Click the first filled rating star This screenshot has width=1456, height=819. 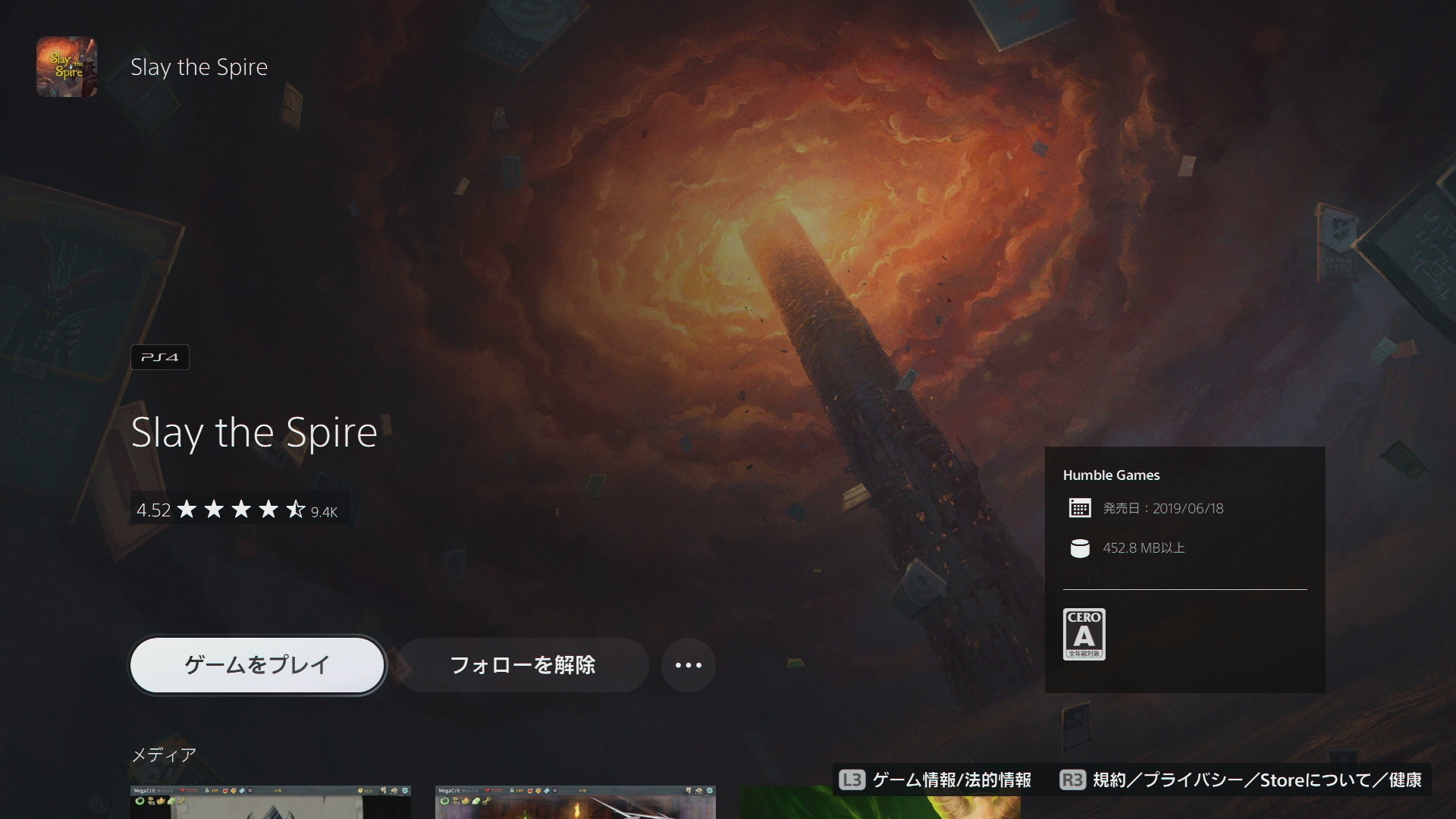point(187,510)
